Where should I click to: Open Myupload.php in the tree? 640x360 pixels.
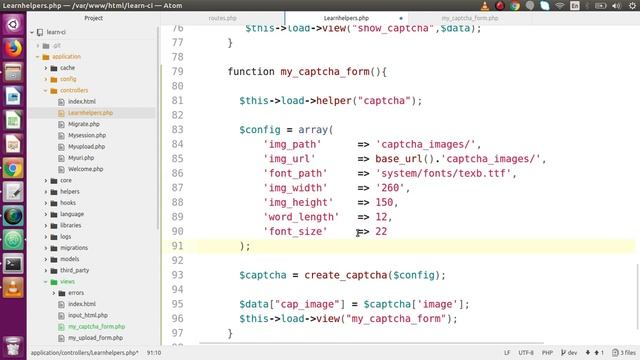pyautogui.click(x=87, y=147)
